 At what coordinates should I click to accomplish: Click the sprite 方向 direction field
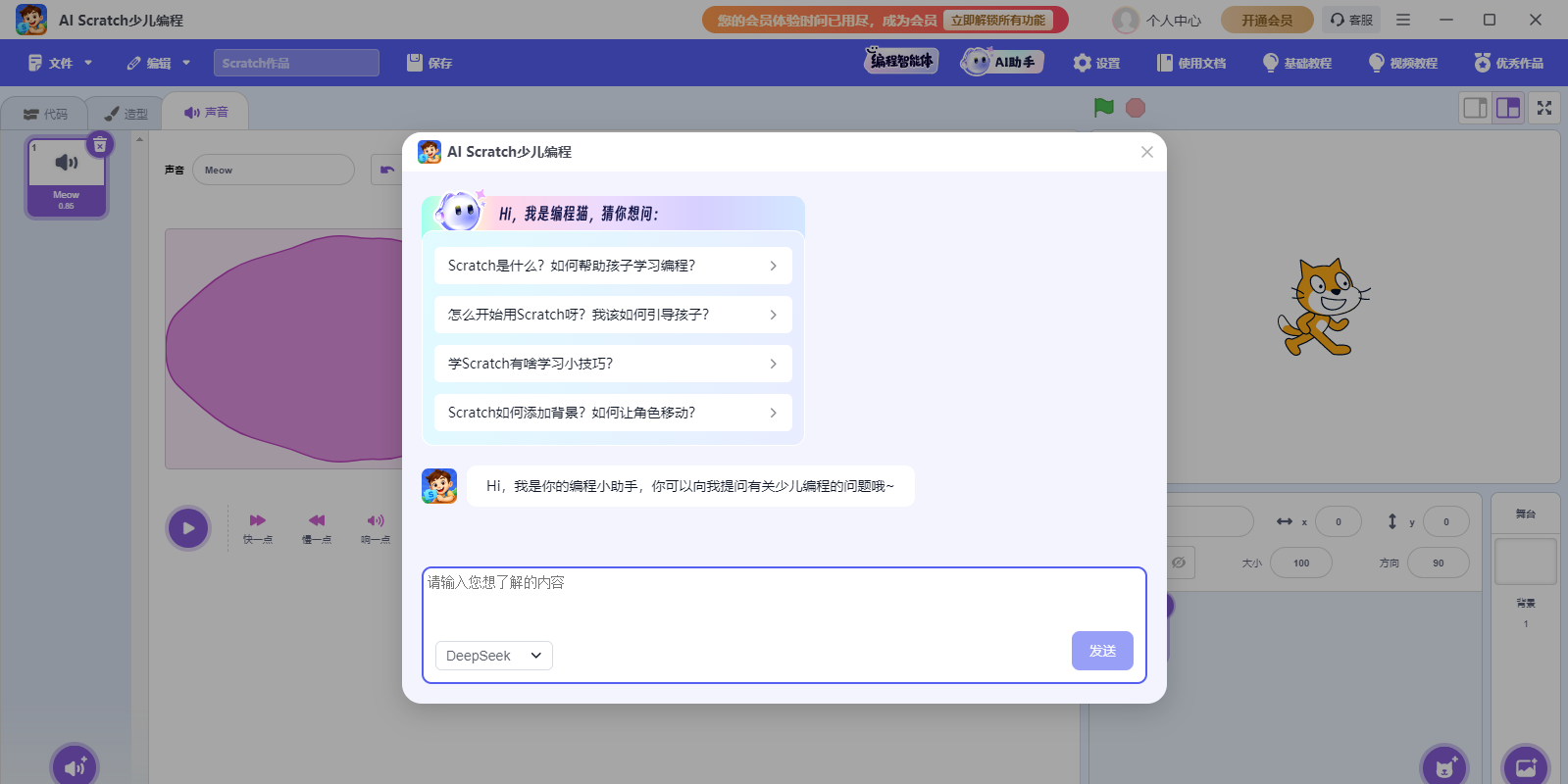pyautogui.click(x=1439, y=563)
